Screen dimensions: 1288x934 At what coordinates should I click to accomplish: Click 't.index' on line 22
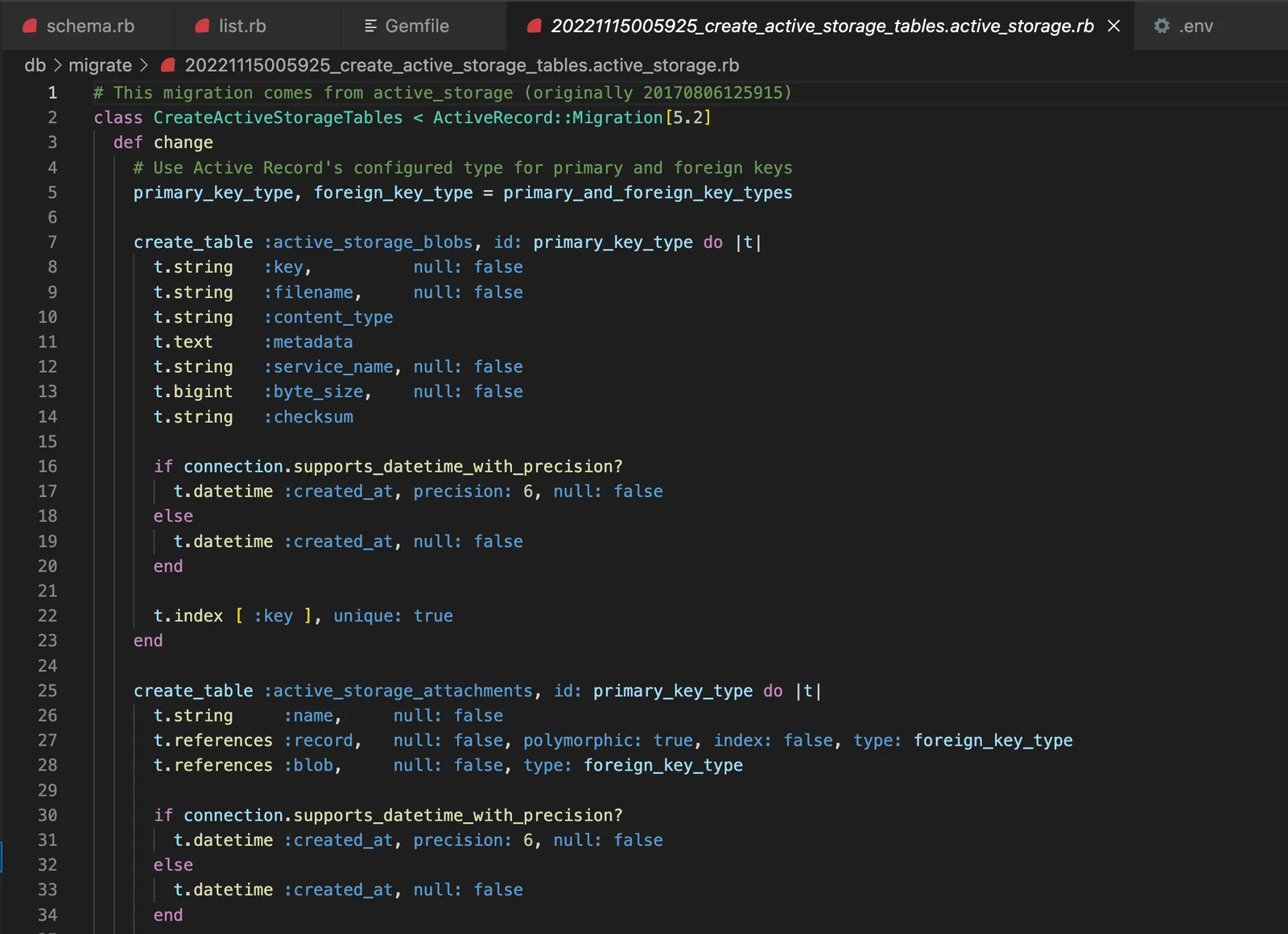point(188,616)
